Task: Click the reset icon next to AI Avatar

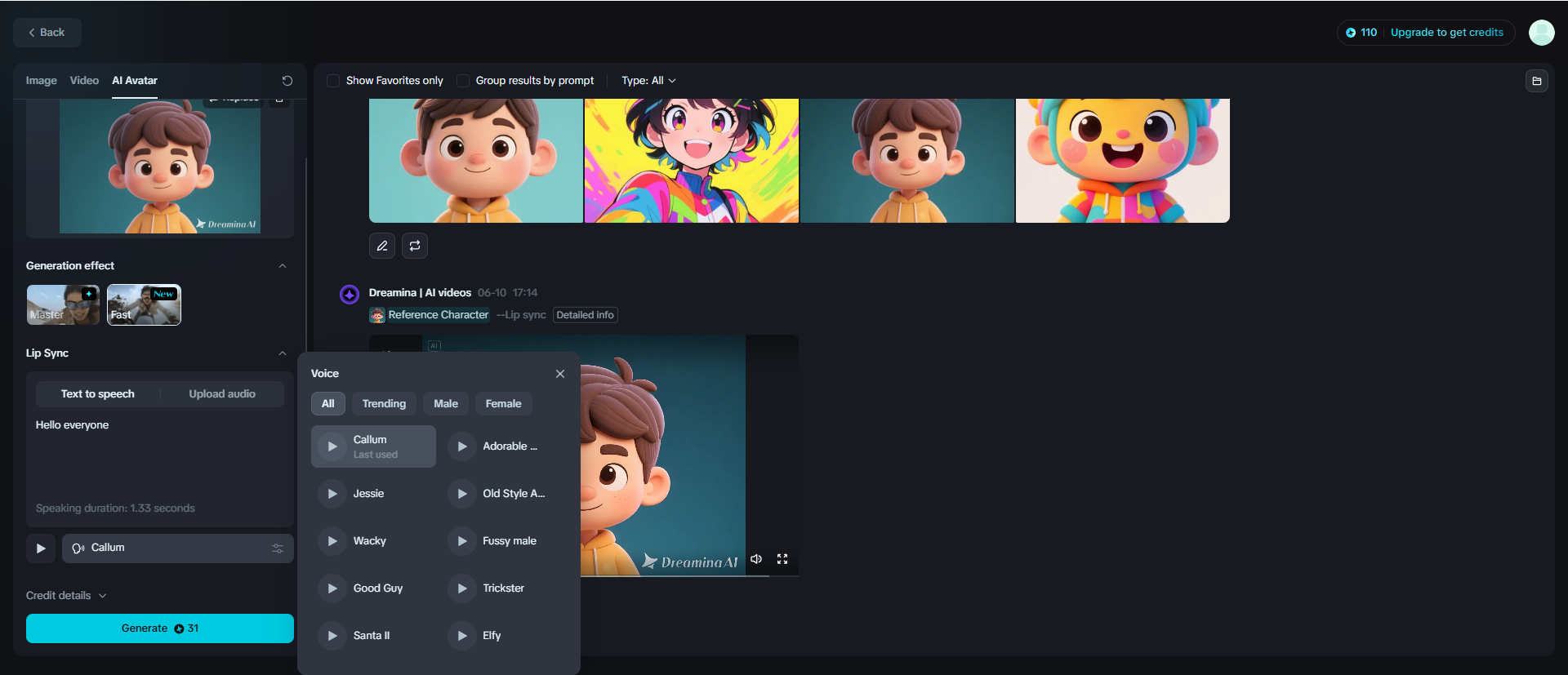Action: tap(287, 81)
